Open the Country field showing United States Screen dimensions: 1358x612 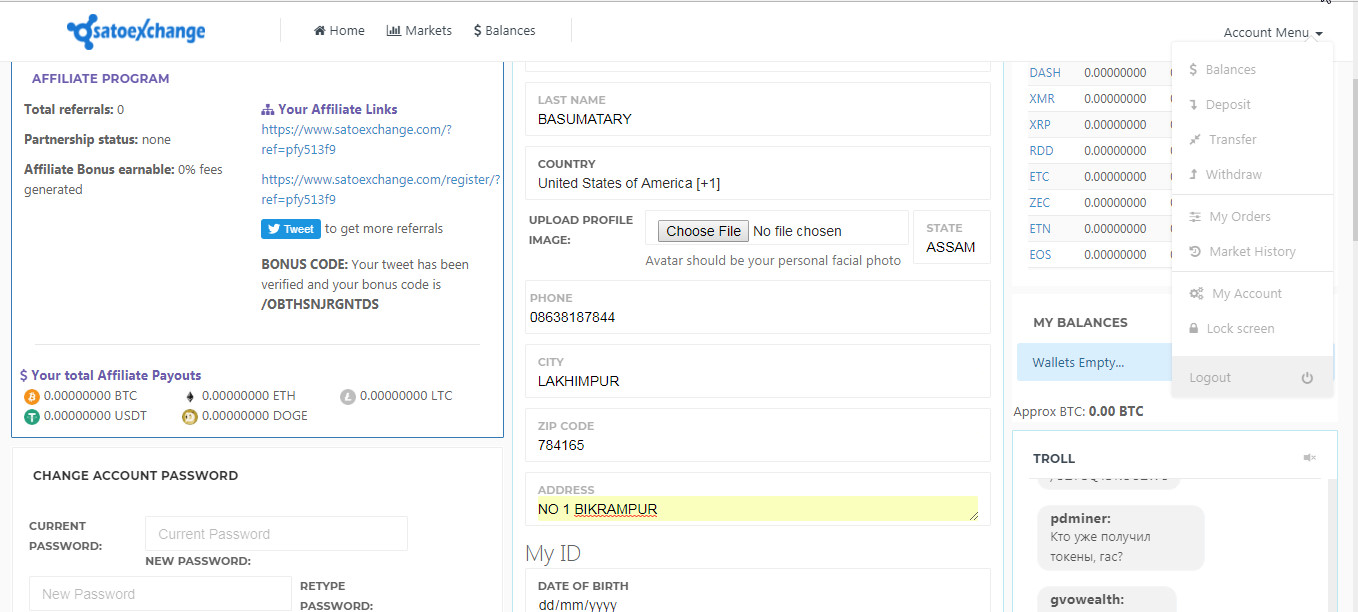coord(758,174)
